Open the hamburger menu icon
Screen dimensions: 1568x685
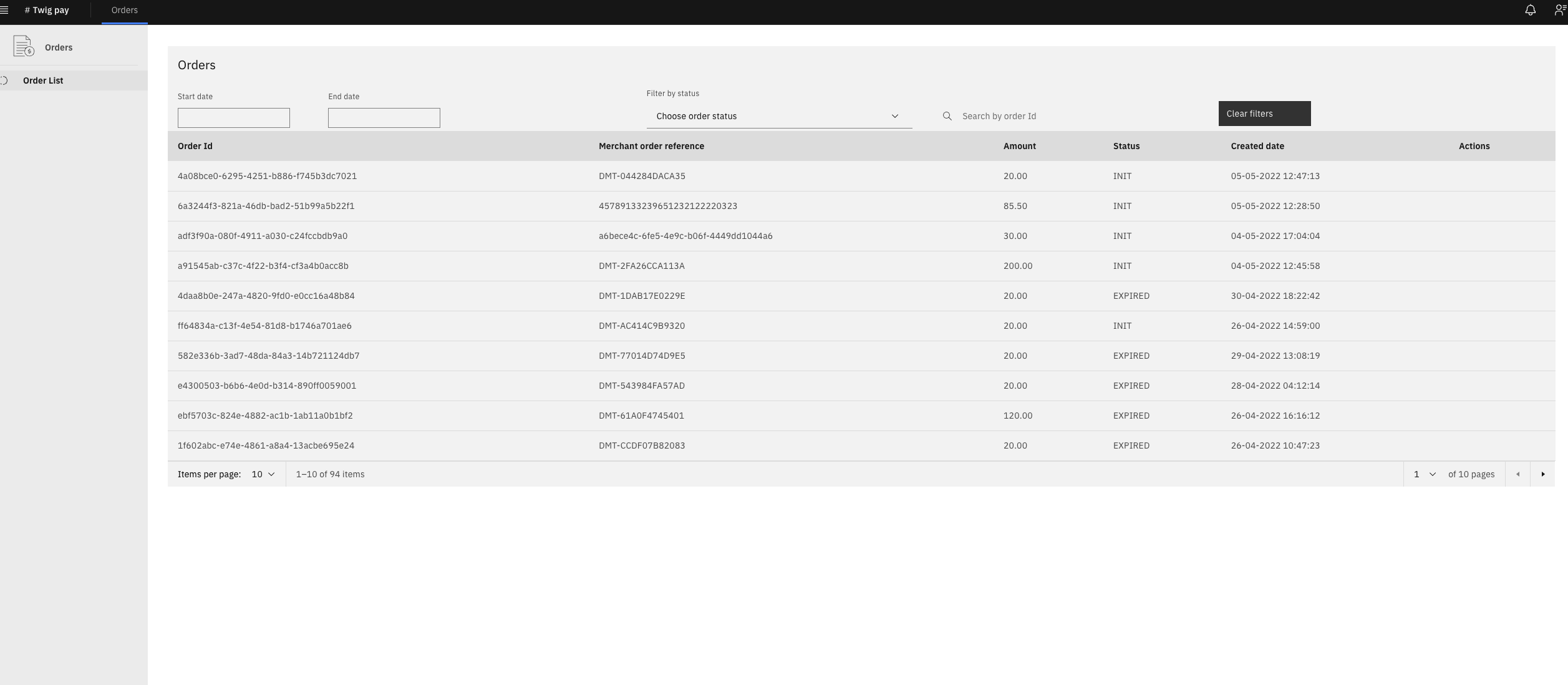click(x=4, y=10)
